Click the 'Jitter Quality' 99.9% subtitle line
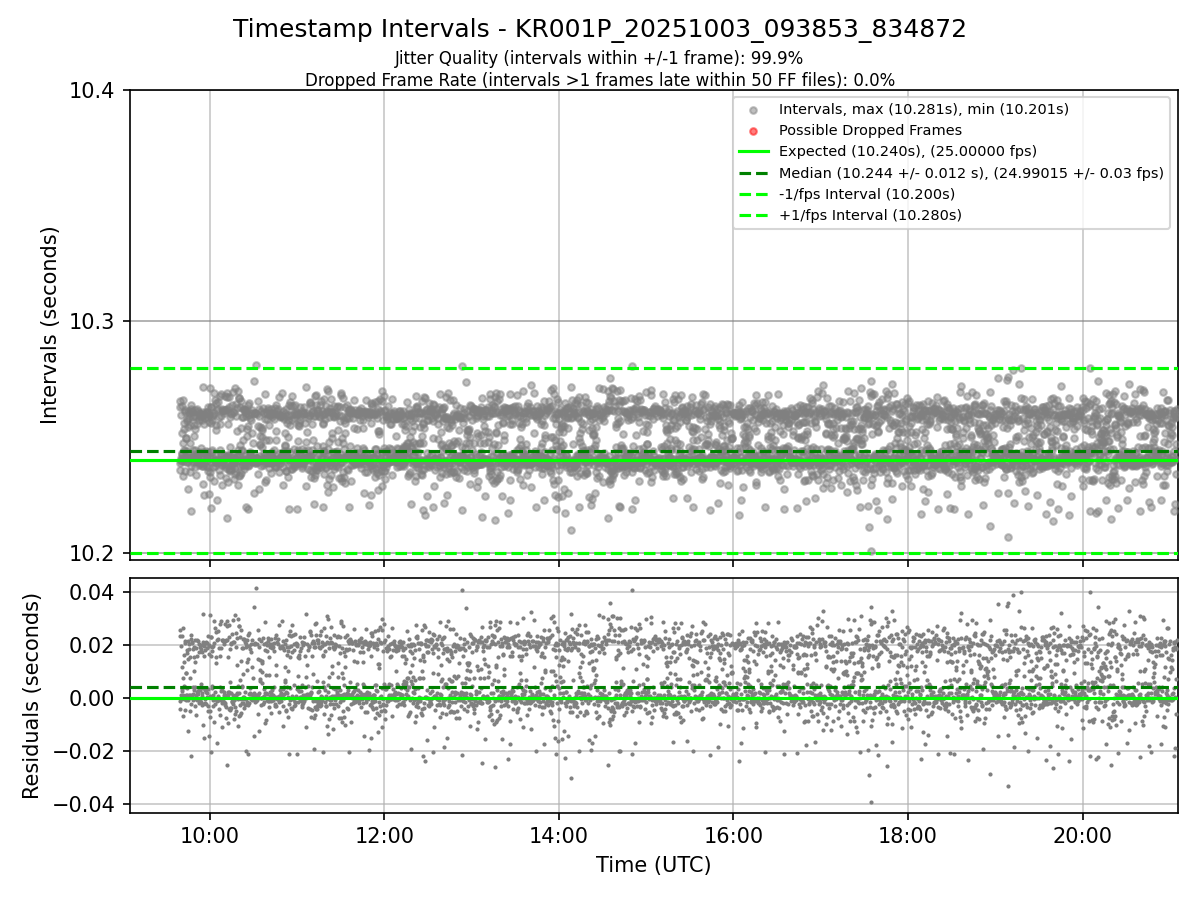 pyautogui.click(x=599, y=58)
